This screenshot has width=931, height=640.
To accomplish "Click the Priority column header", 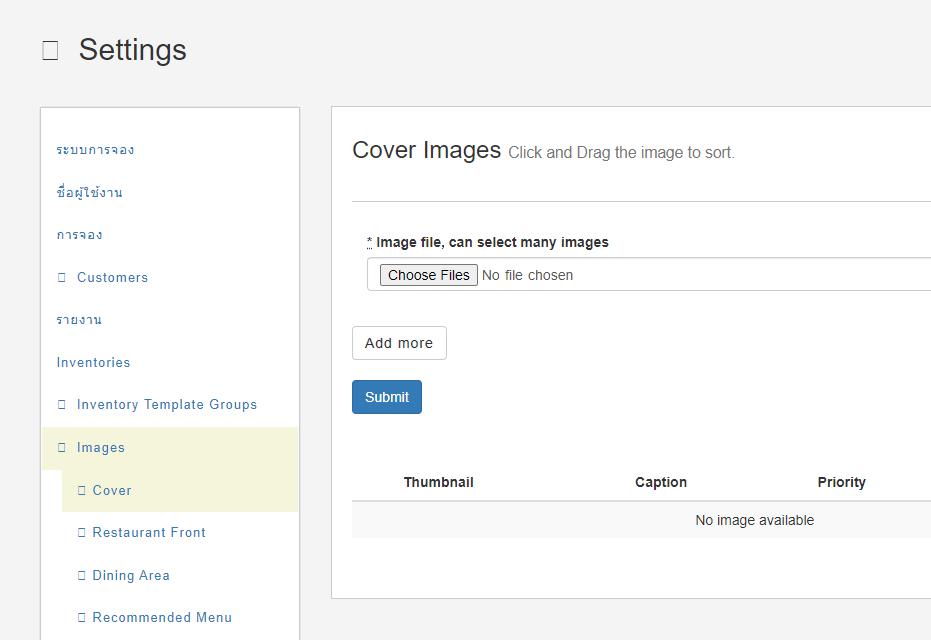I will pyautogui.click(x=841, y=482).
